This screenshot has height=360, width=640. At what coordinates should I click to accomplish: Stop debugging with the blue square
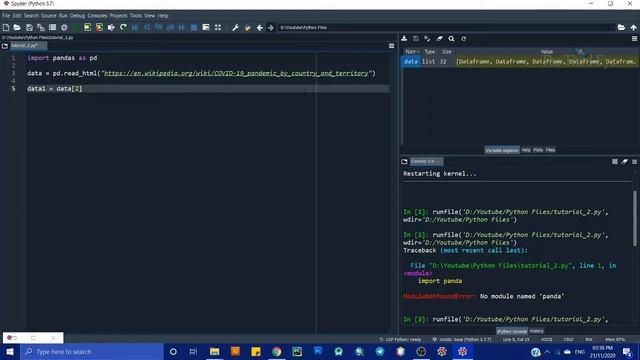[194, 27]
